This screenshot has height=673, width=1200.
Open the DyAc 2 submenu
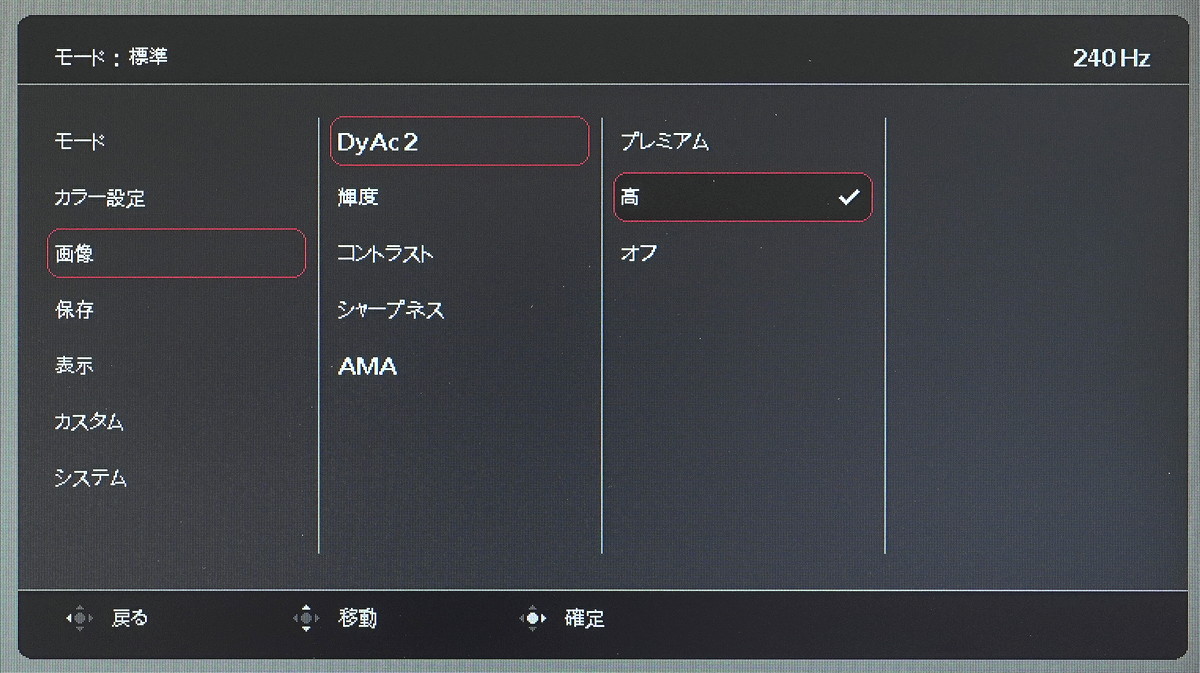pyautogui.click(x=460, y=142)
